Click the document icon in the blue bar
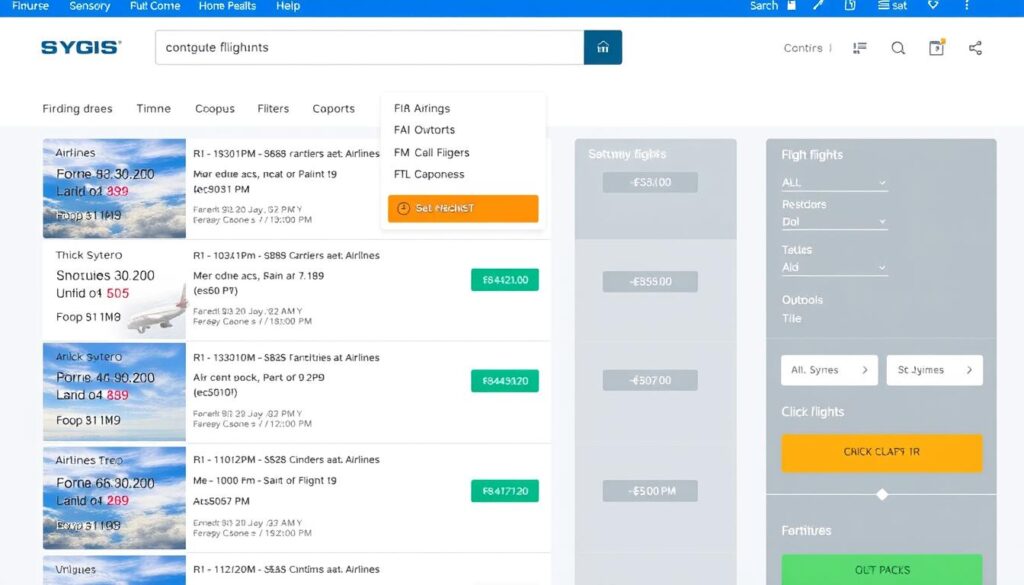Viewport: 1024px width, 585px height. [x=850, y=6]
